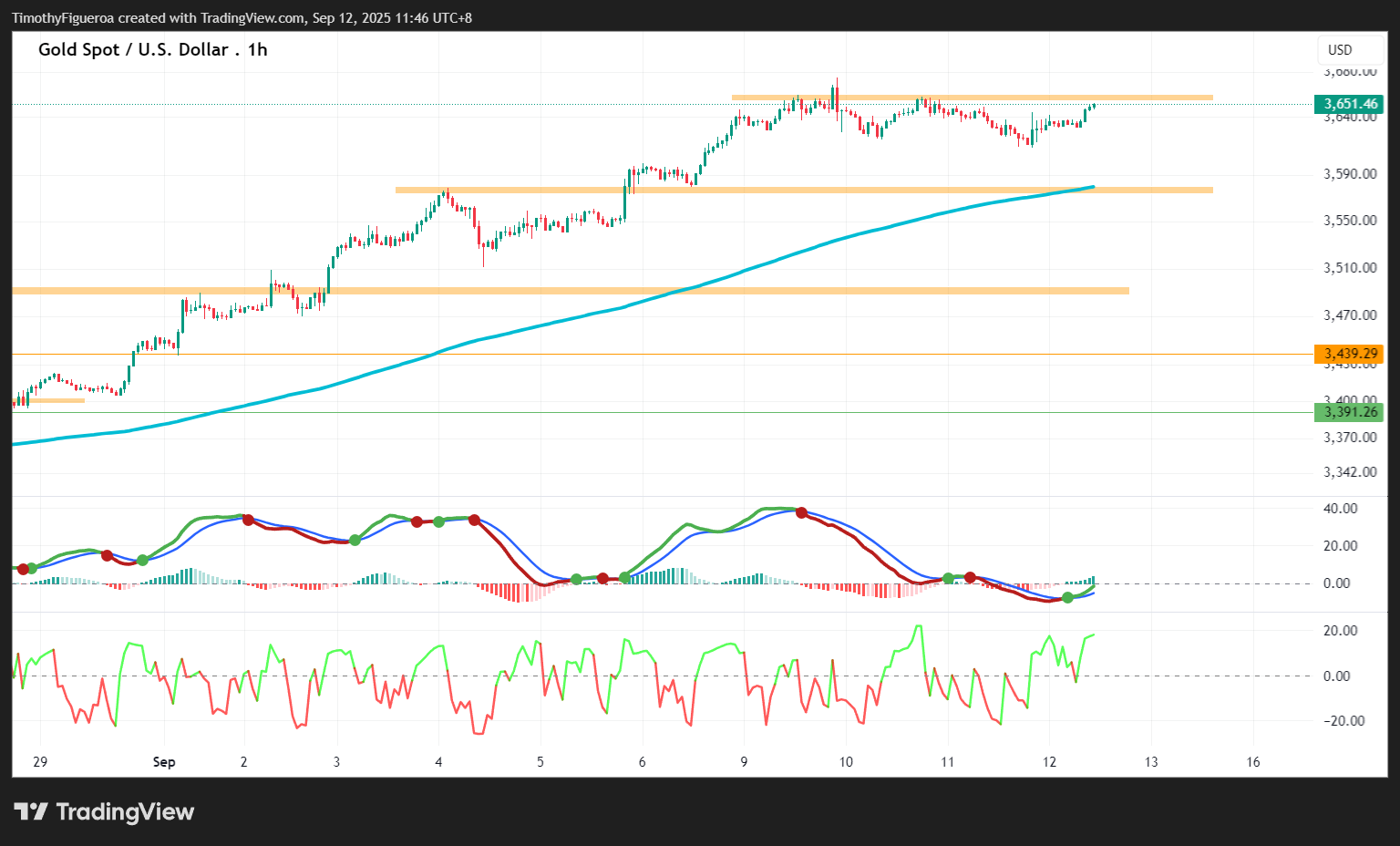Click the 3,510.00 price axis value

(x=1350, y=268)
